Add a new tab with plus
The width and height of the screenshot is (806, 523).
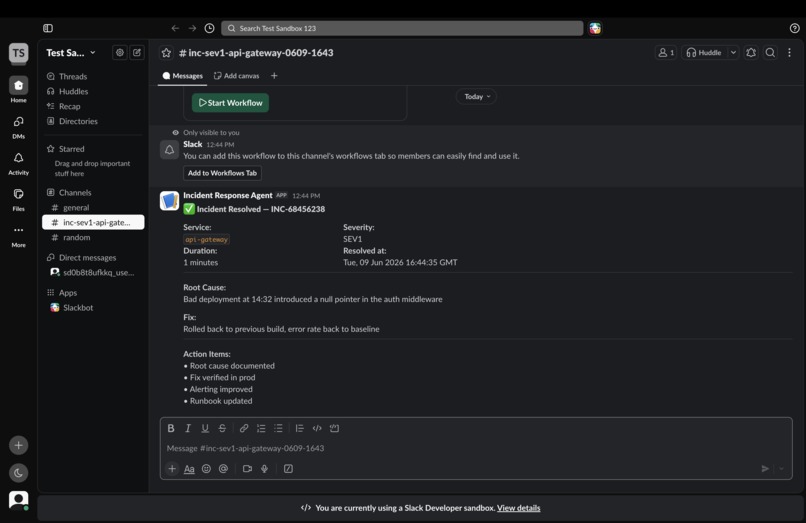[274, 76]
